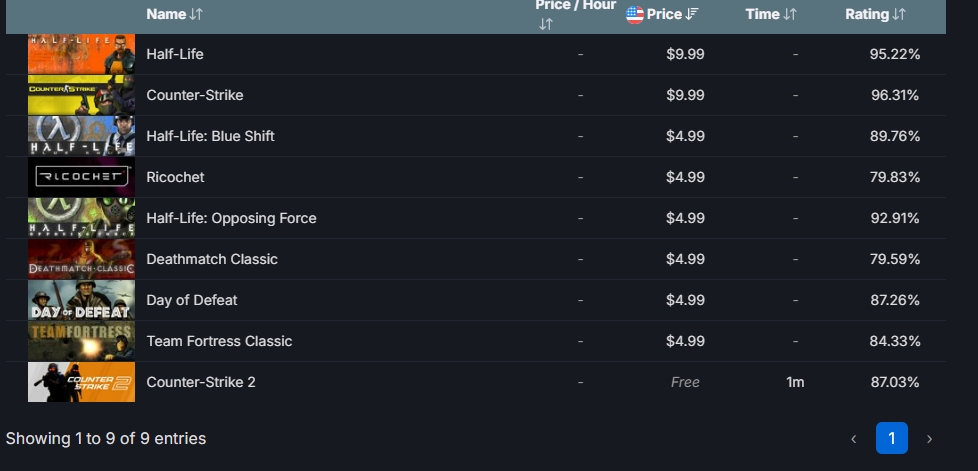Image resolution: width=978 pixels, height=471 pixels.
Task: Select page 1 pagination button
Action: (891, 438)
